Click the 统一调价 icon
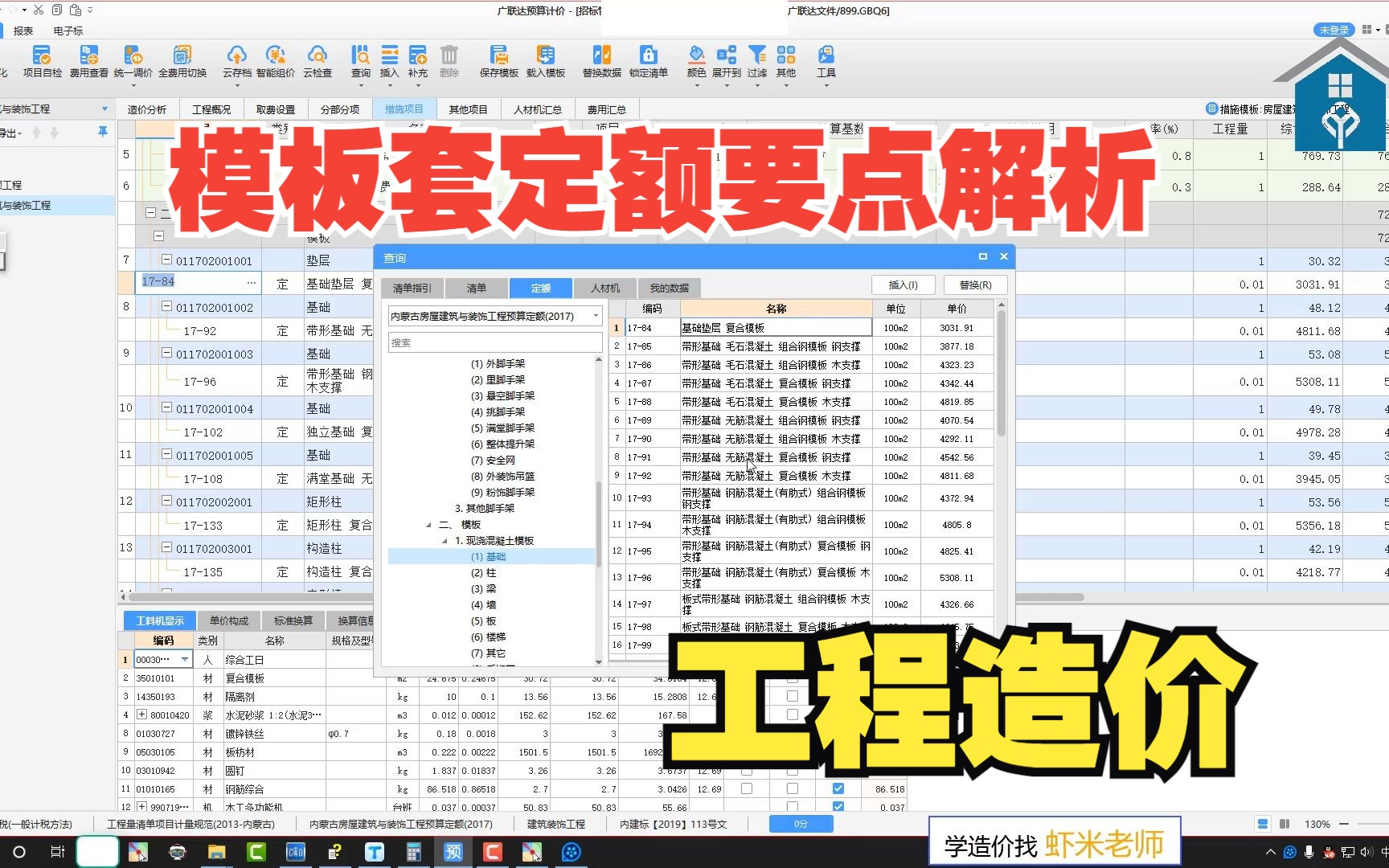 click(133, 62)
